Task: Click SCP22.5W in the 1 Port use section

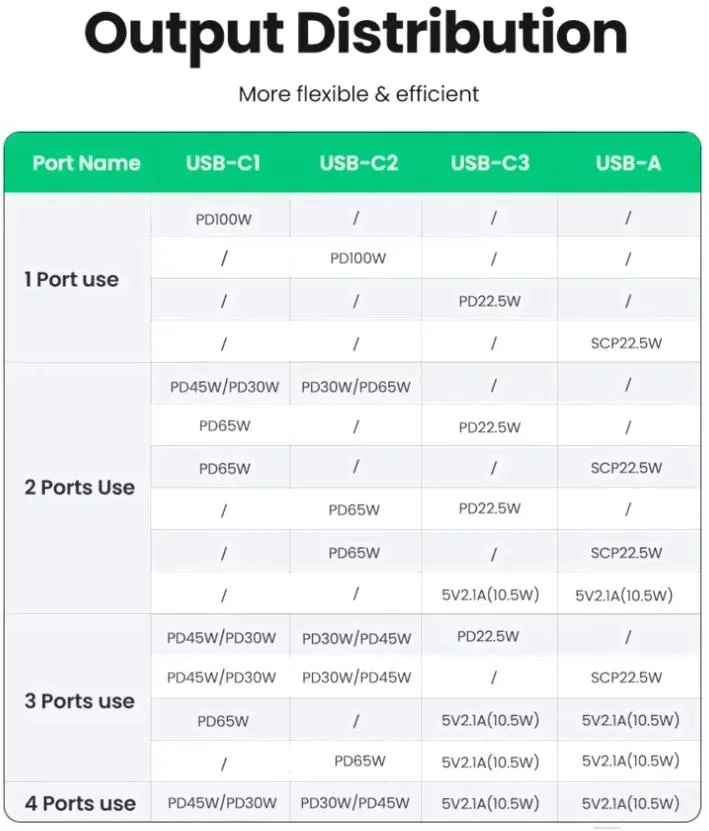Action: (626, 343)
